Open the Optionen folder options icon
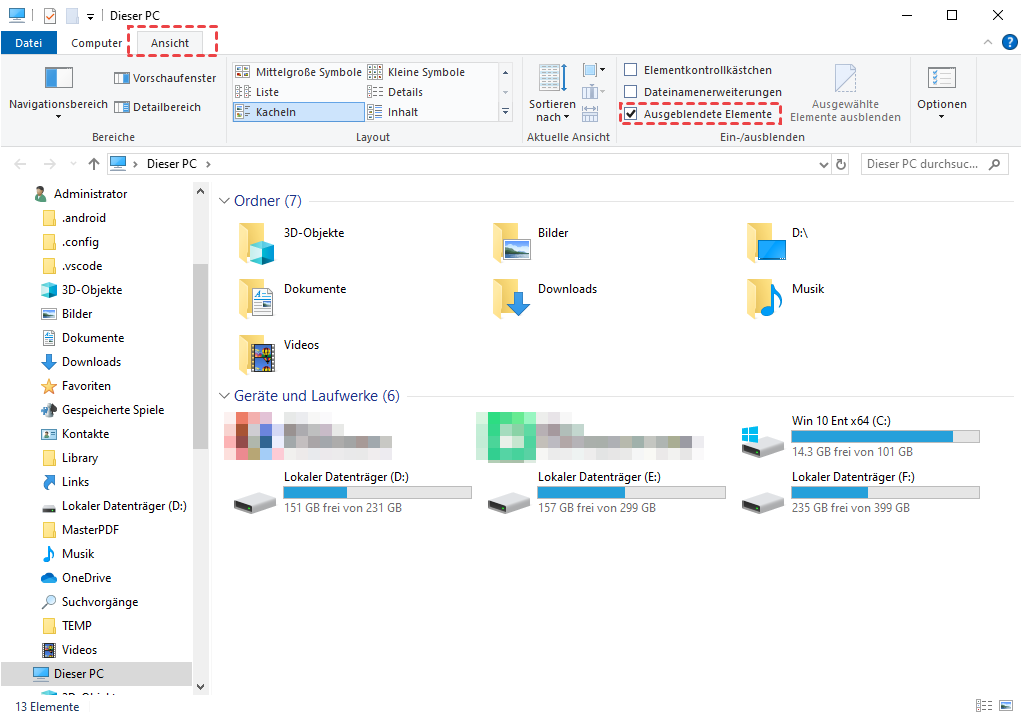The width and height of the screenshot is (1022, 719). click(941, 79)
